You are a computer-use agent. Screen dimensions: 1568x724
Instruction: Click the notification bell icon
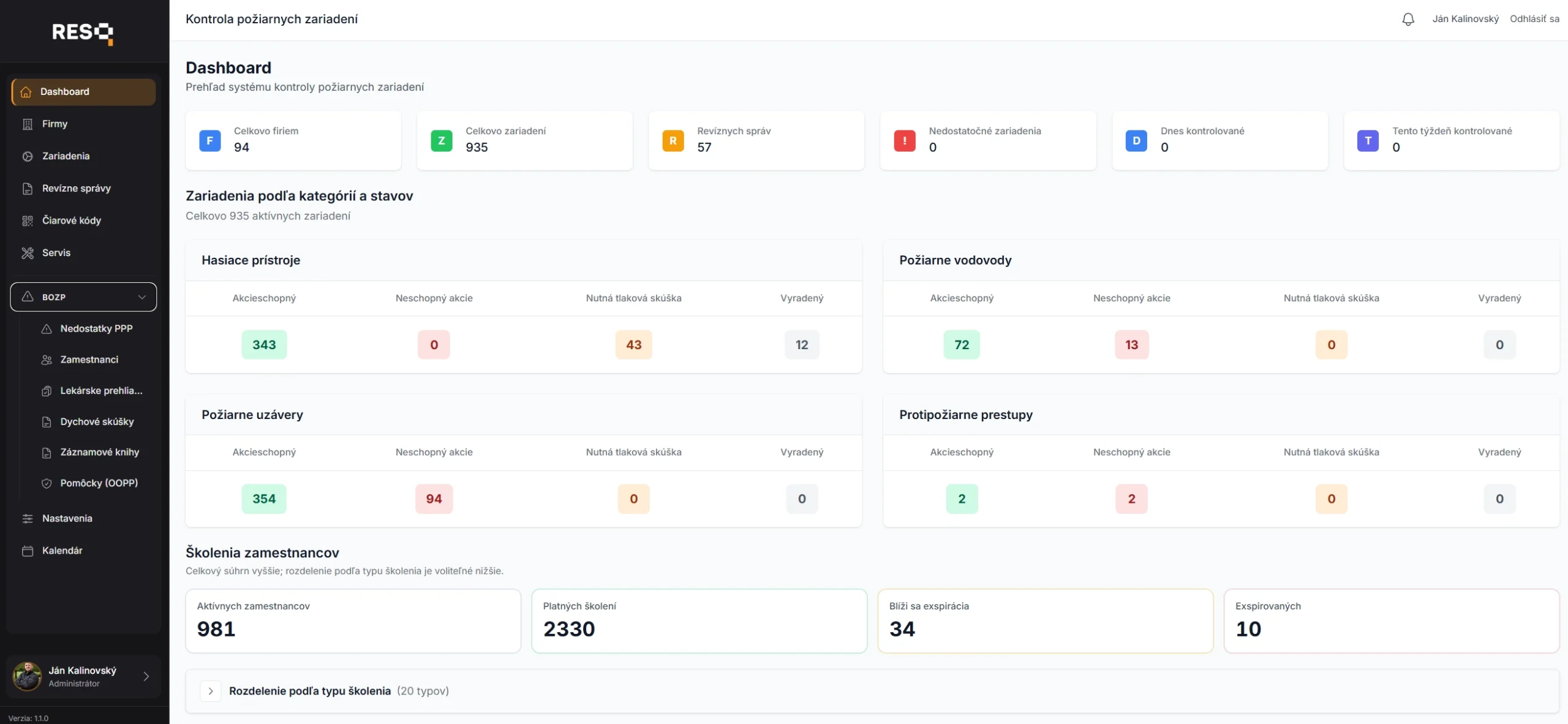point(1407,18)
